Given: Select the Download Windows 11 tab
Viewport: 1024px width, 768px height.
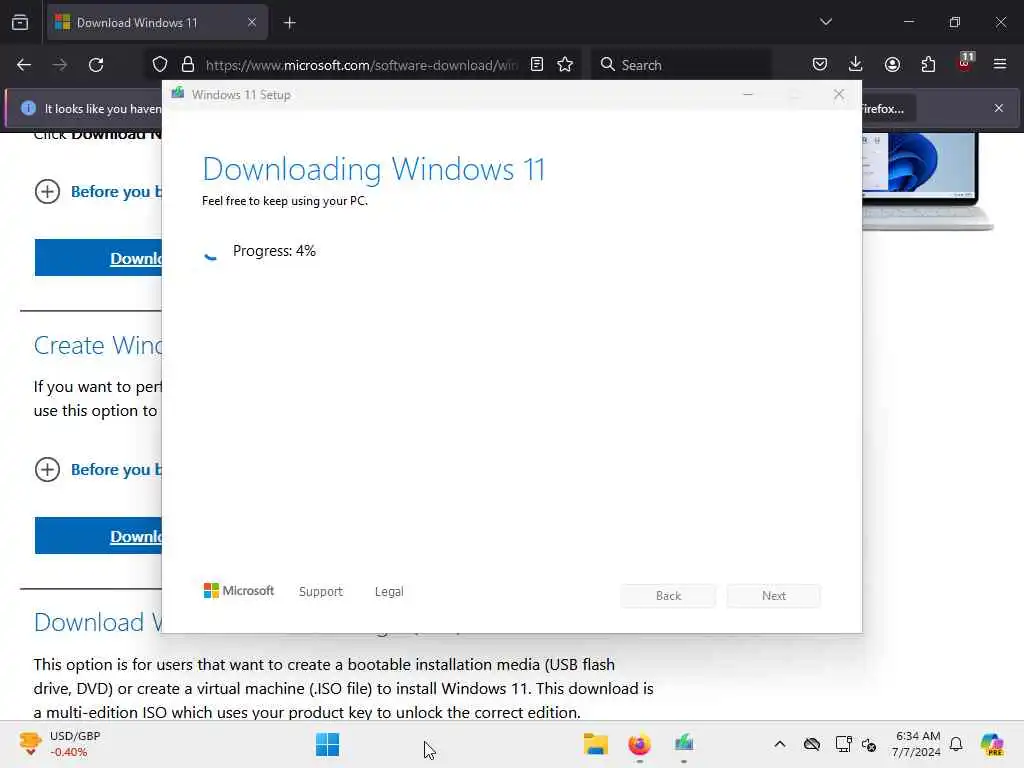Looking at the screenshot, I should pyautogui.click(x=157, y=23).
